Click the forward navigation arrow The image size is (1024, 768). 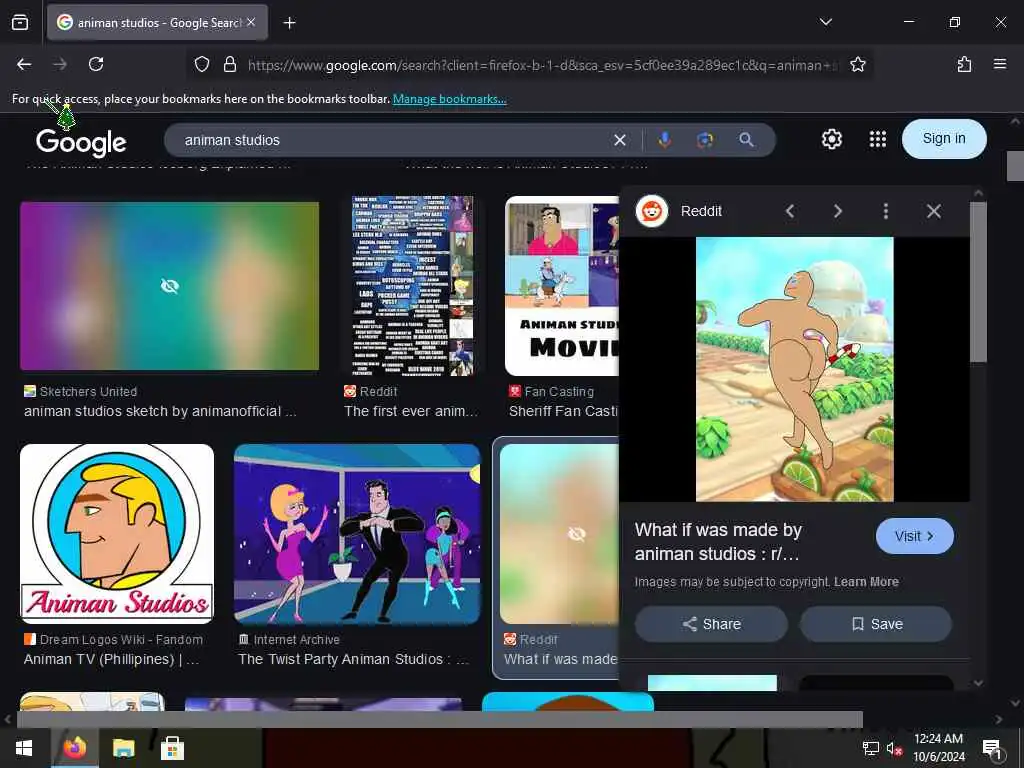pos(60,64)
